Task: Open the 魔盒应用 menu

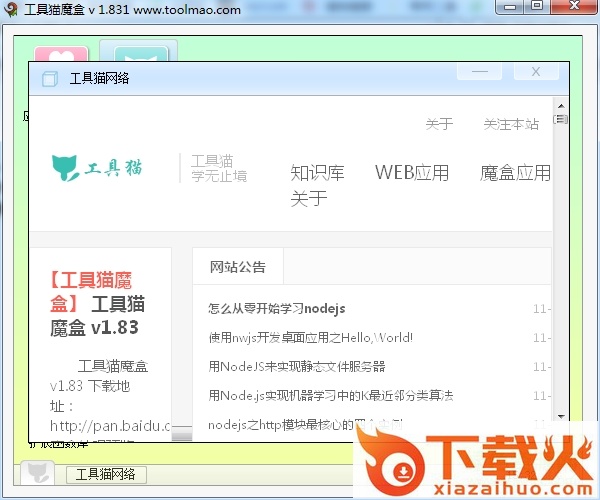Action: coord(515,173)
